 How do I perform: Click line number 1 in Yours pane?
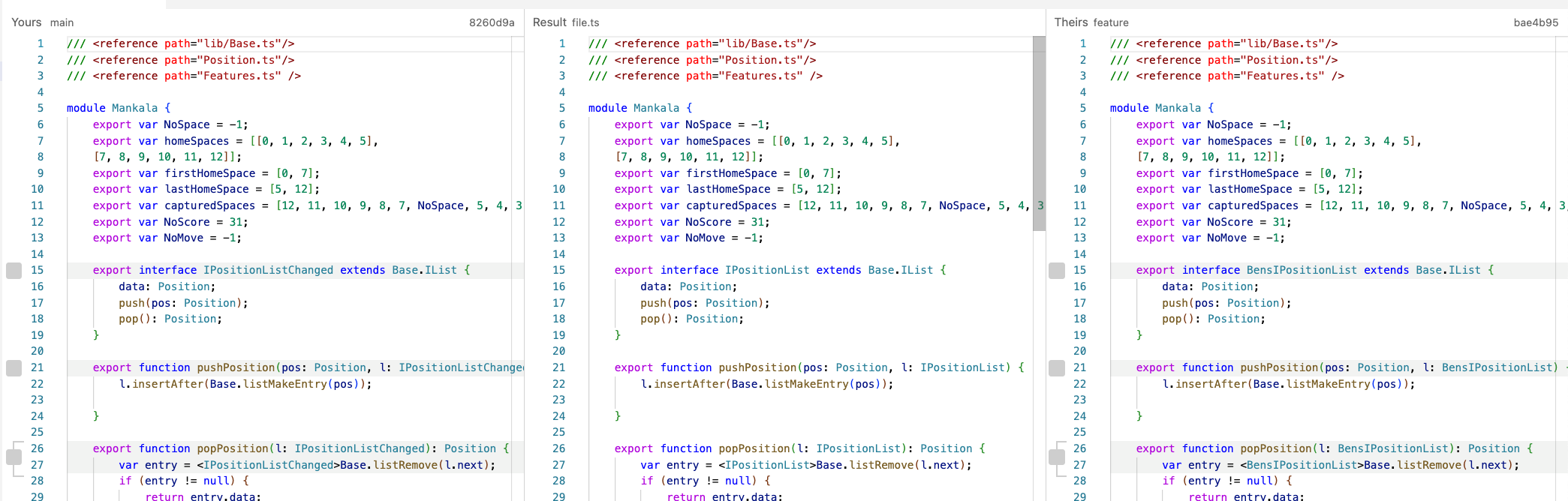coord(41,43)
